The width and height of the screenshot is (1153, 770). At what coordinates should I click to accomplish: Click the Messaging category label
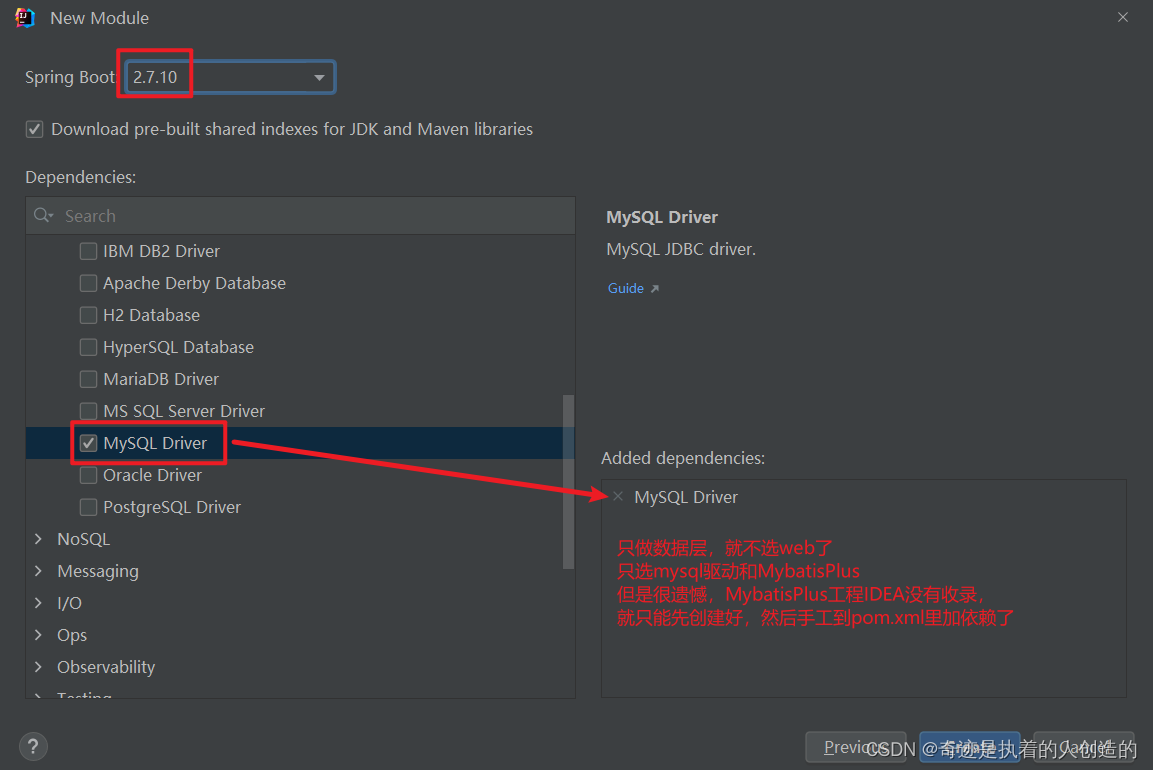coord(98,571)
